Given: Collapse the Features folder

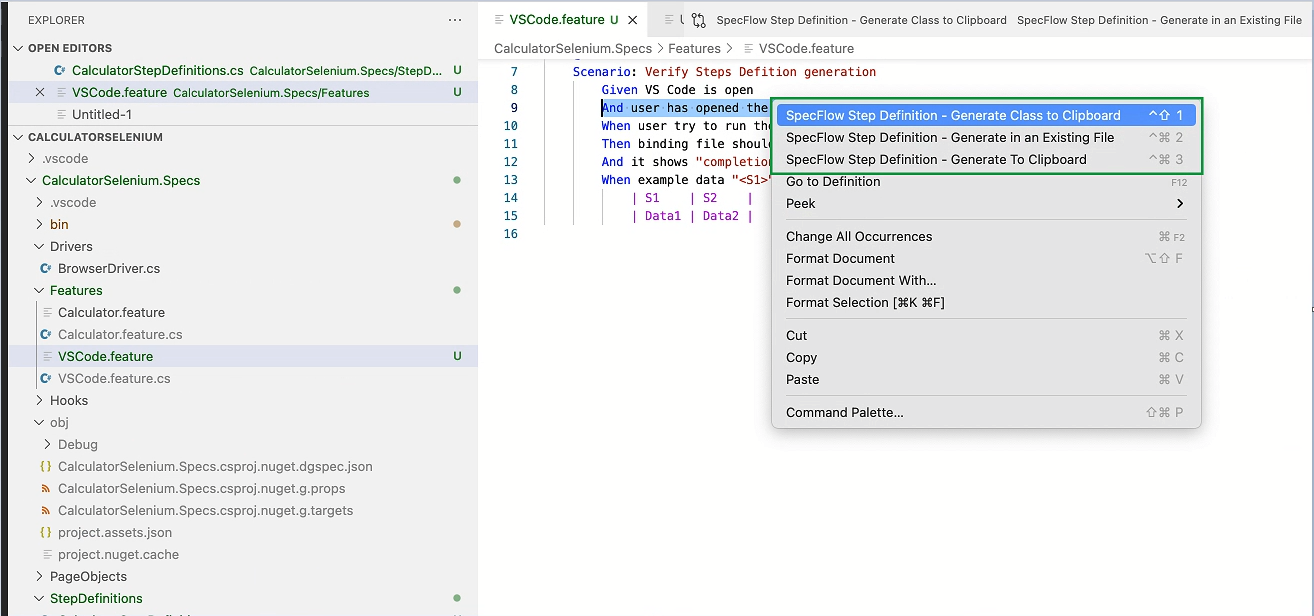Looking at the screenshot, I should coord(39,290).
